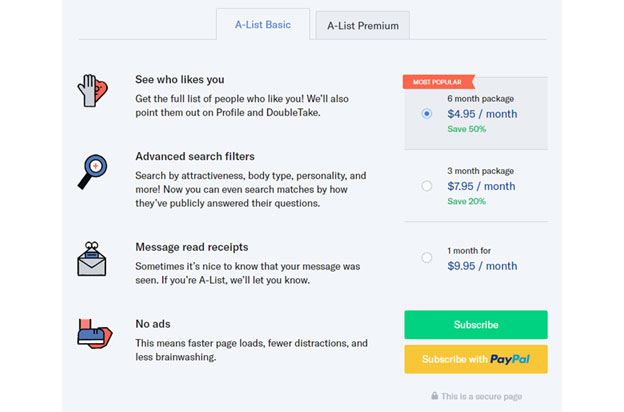The height and width of the screenshot is (412, 624).
Task: Click the See who likes you heading
Action: click(x=180, y=80)
